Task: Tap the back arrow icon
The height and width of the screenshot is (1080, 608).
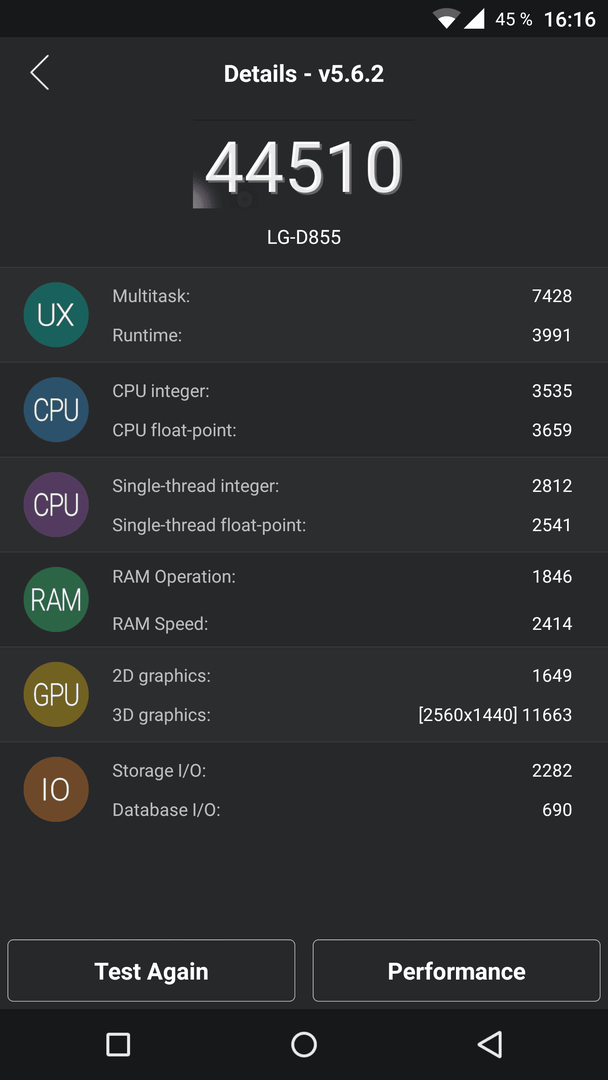Action: (39, 72)
